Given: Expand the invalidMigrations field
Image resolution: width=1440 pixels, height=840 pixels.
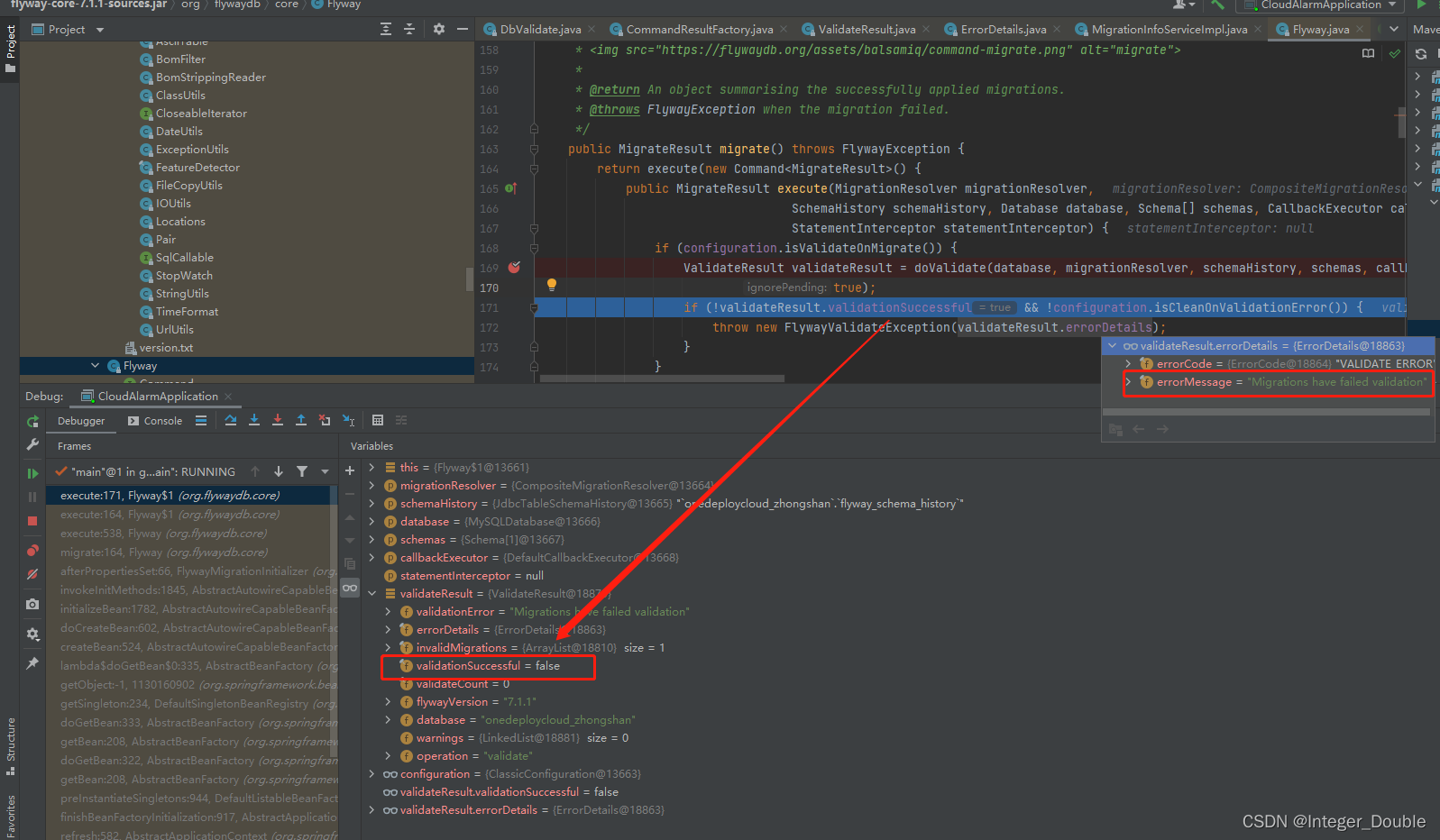Looking at the screenshot, I should pos(388,647).
